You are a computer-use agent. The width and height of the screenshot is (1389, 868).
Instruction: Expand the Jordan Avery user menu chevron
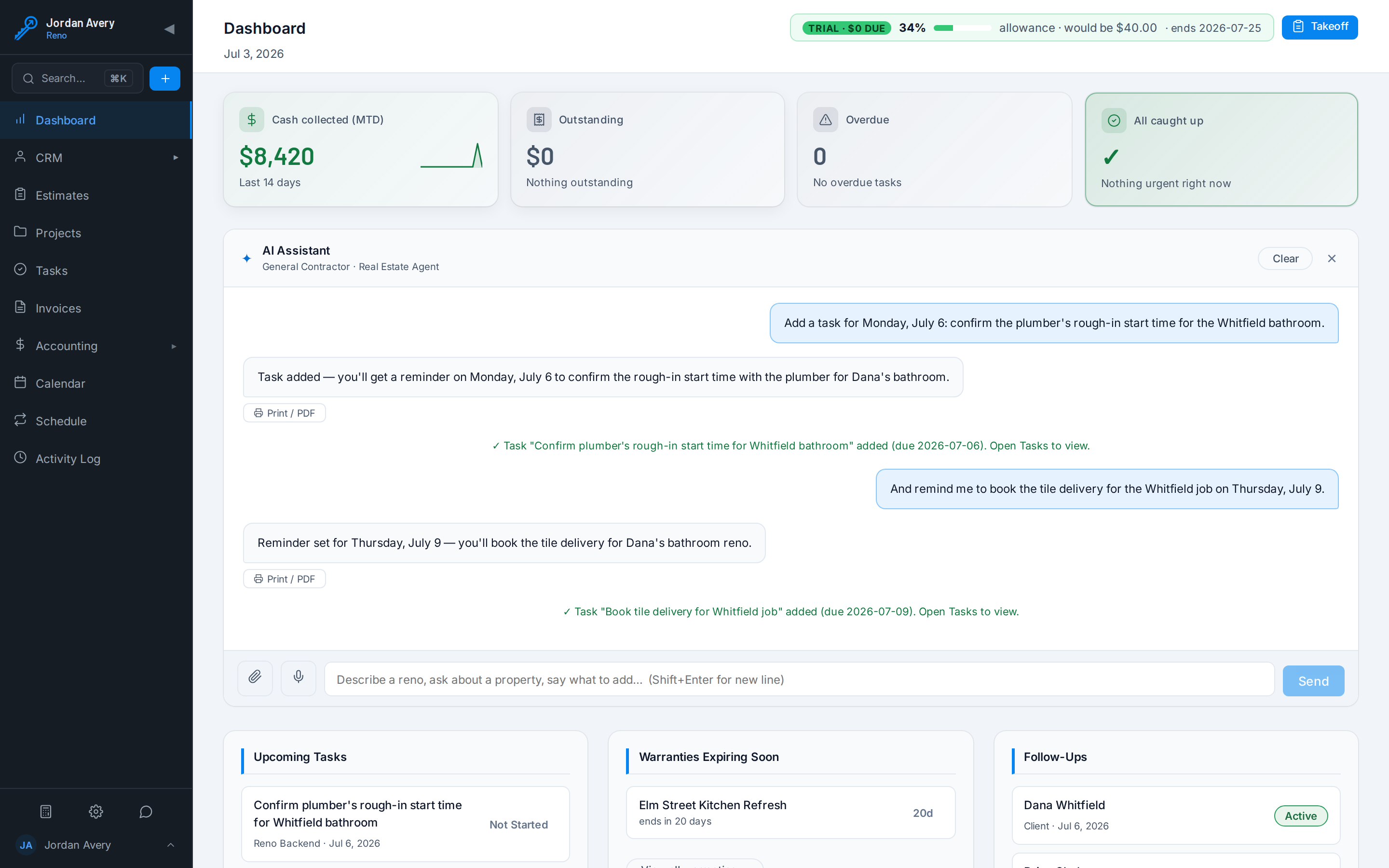(x=170, y=845)
